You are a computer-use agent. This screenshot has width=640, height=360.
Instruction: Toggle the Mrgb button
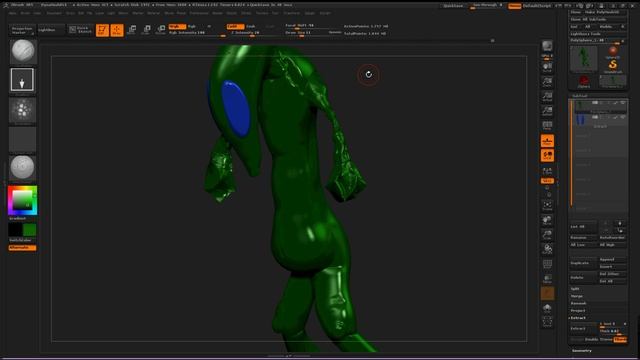177,27
